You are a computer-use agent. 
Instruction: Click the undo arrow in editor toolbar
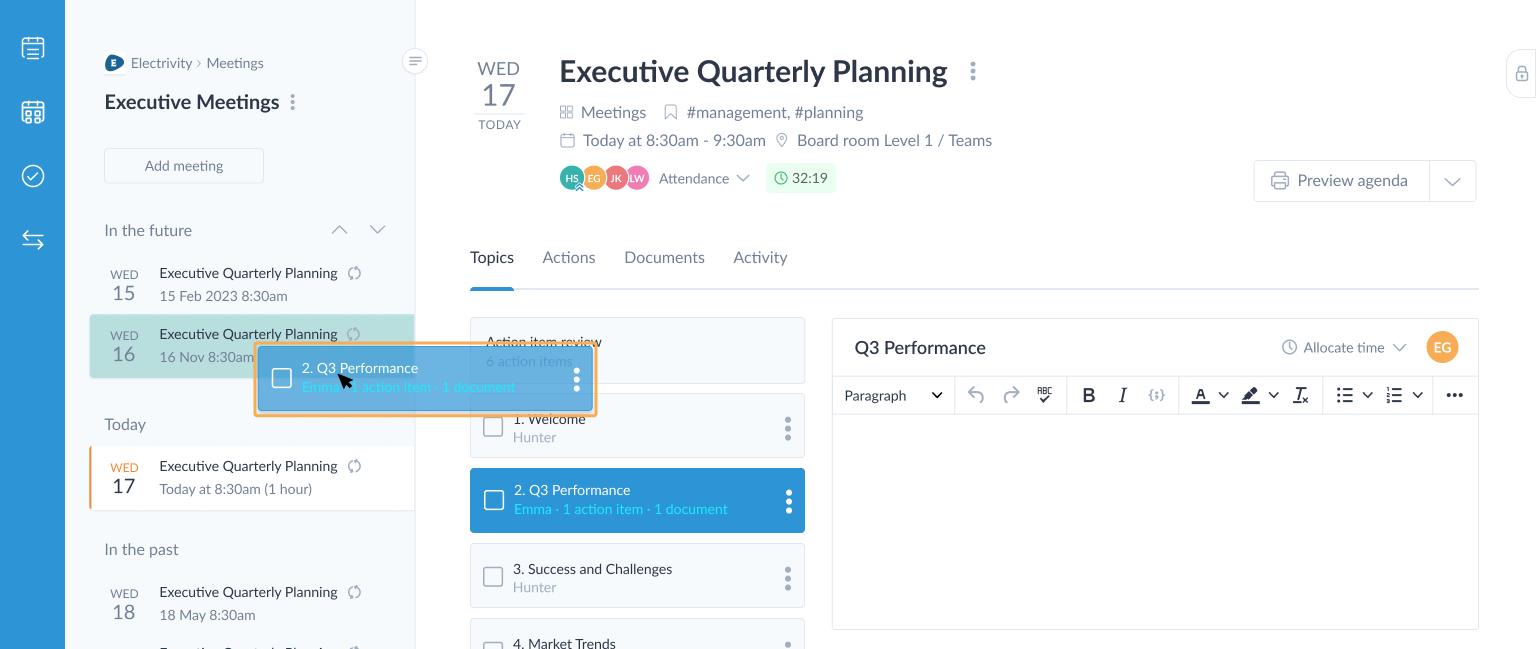[976, 395]
